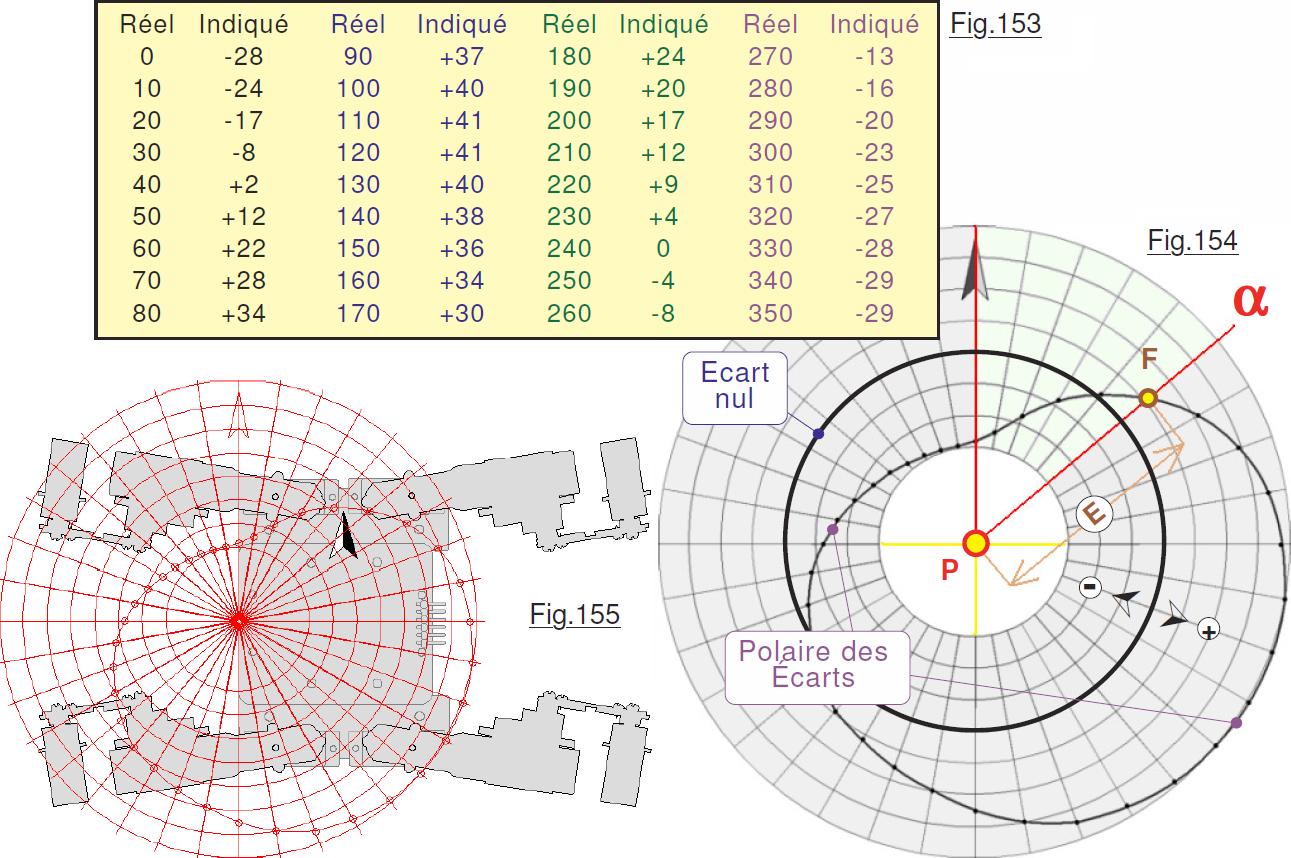The height and width of the screenshot is (858, 1291).
Task: Click the table cell '+9'
Action: tap(663, 185)
